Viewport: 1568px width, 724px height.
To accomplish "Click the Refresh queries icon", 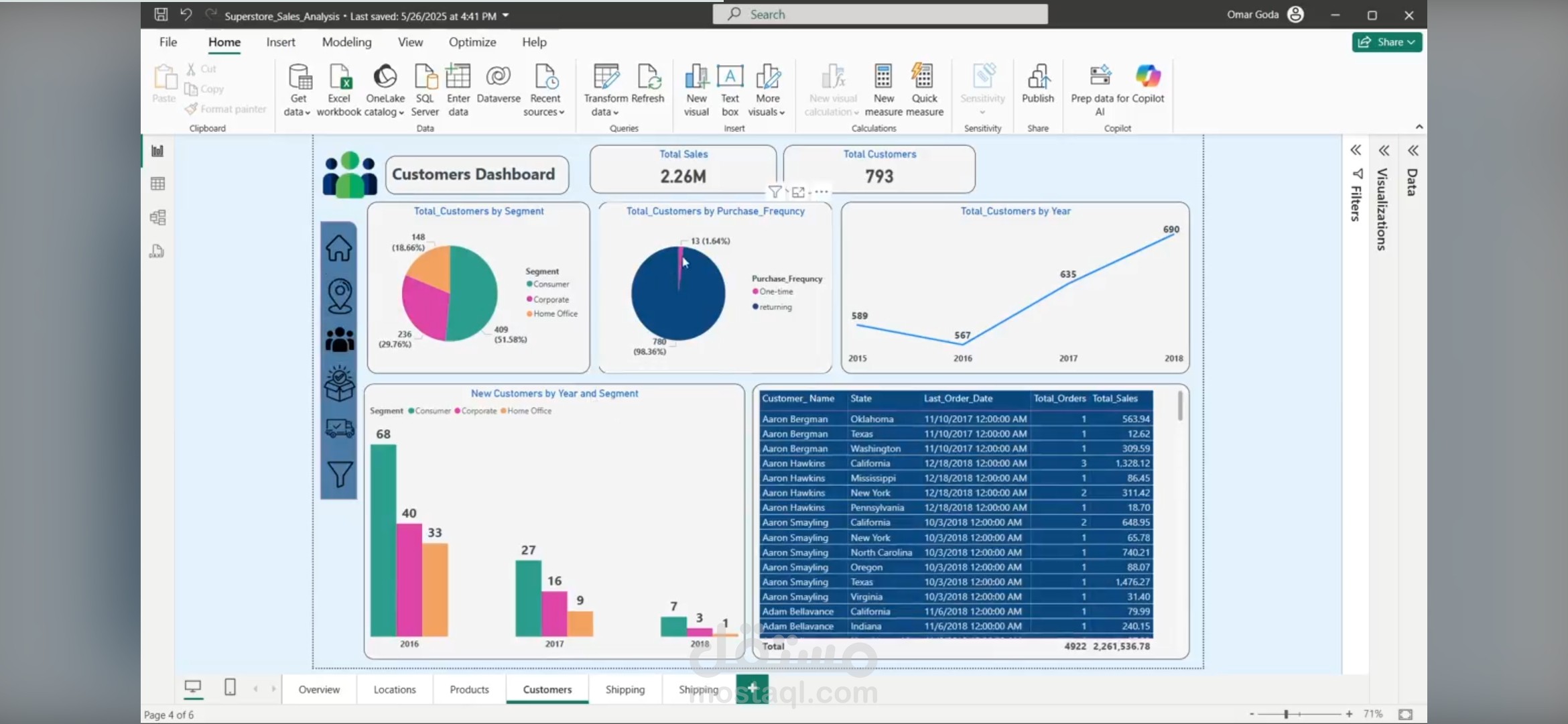I will coord(648,77).
